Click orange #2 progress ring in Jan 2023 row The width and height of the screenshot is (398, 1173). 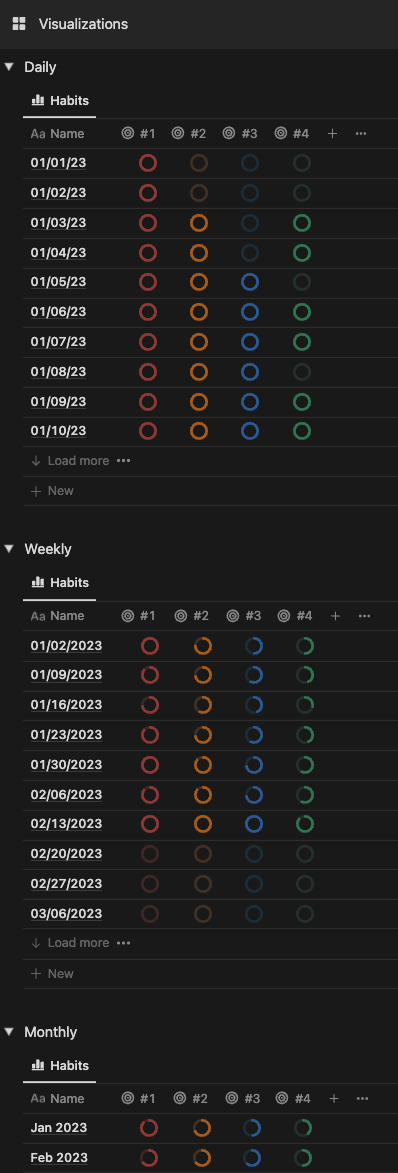[201, 1128]
